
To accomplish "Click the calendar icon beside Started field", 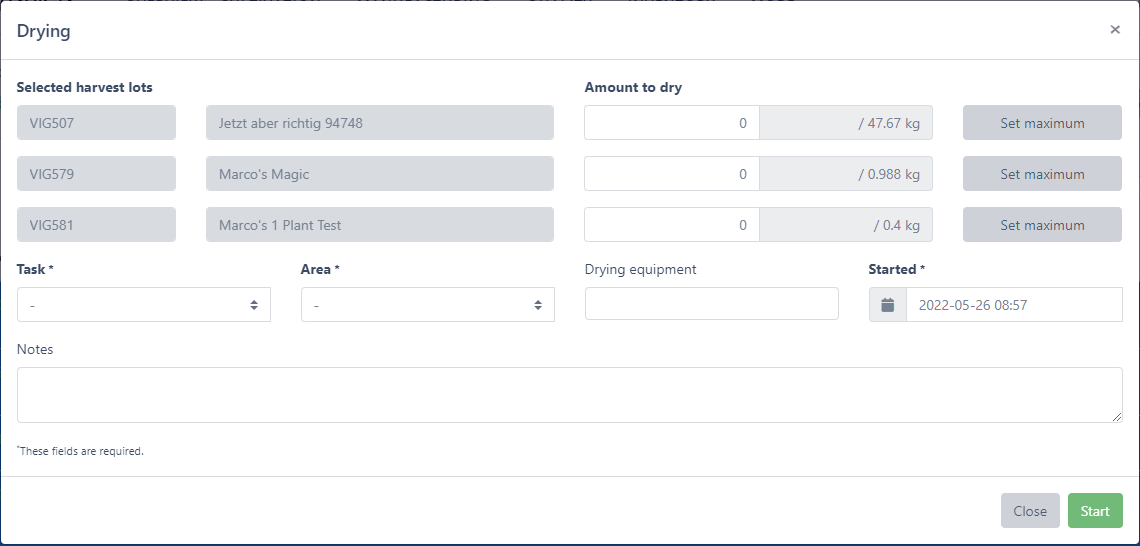I will (887, 305).
